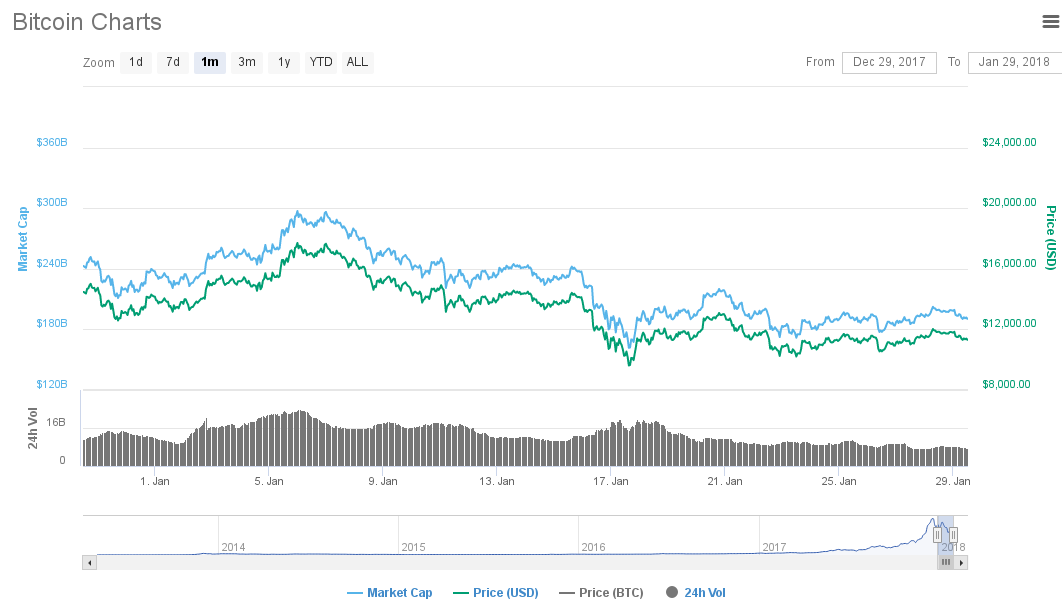Edit the To date field
1062x604 pixels.
coord(1014,62)
